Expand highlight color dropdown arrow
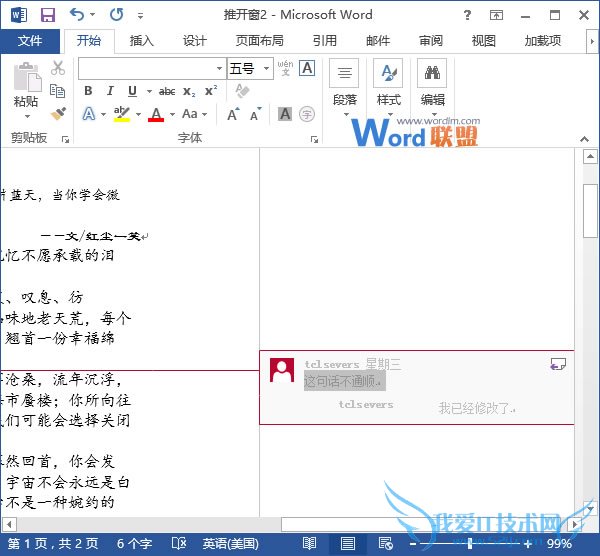Screen dimensions: 600x556 139,114
